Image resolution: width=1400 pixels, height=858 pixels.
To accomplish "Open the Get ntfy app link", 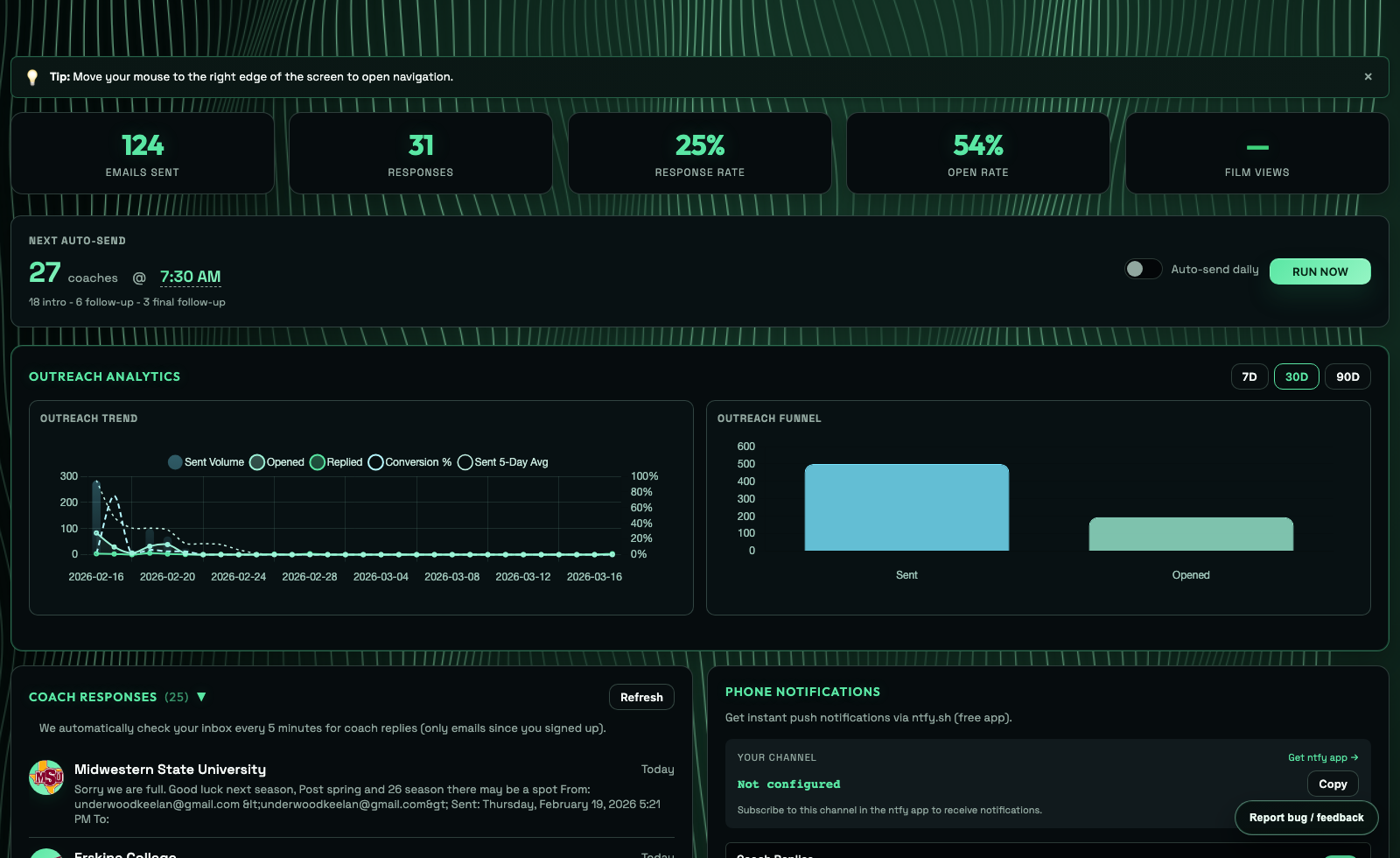I will [x=1317, y=757].
